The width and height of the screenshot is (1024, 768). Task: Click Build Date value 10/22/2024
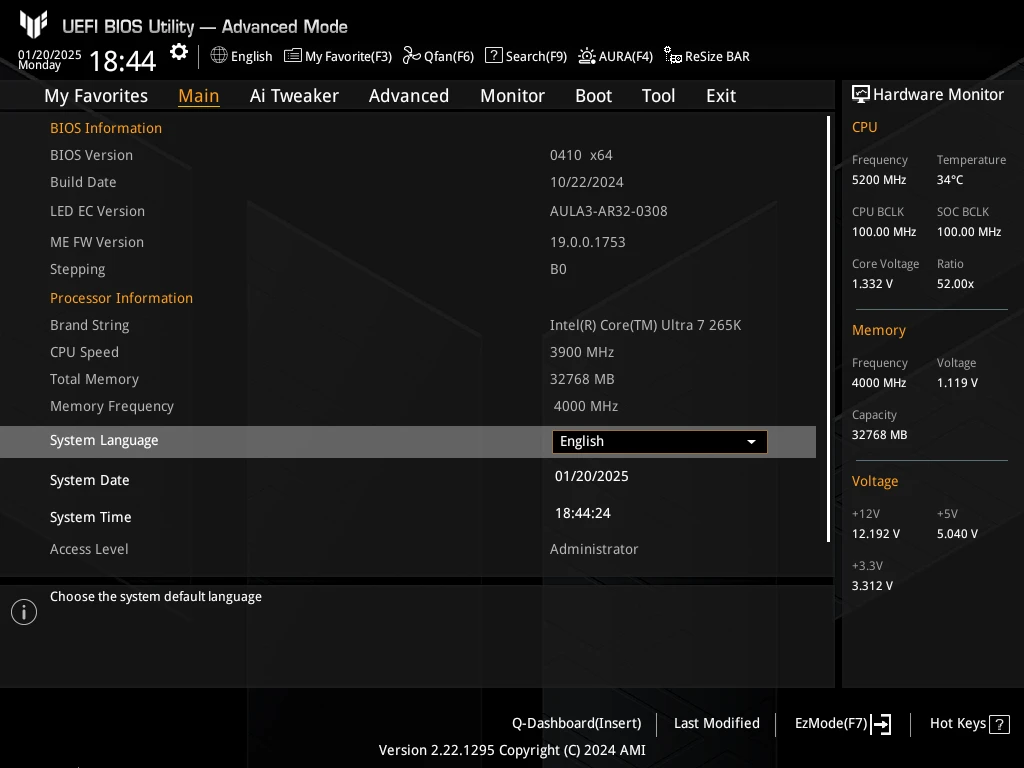point(586,182)
